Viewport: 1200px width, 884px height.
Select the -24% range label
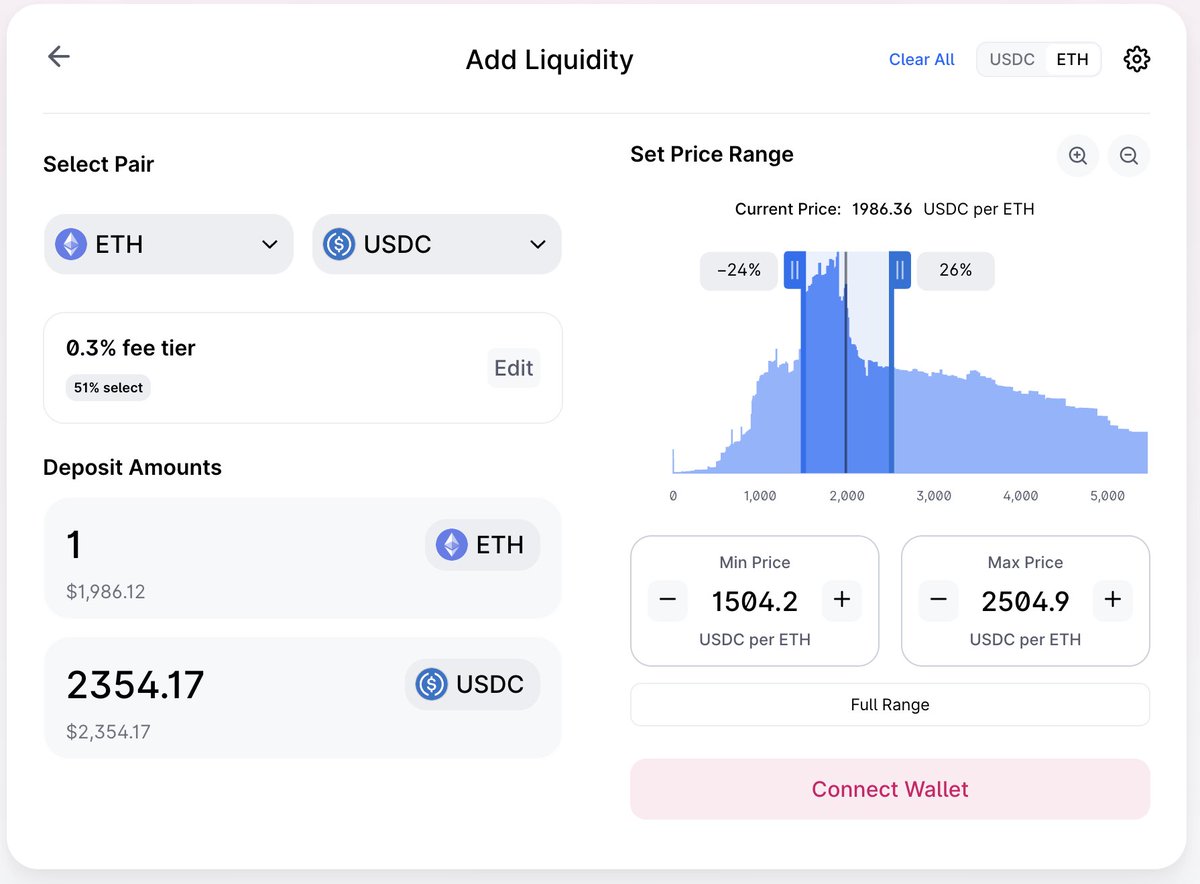(x=738, y=270)
